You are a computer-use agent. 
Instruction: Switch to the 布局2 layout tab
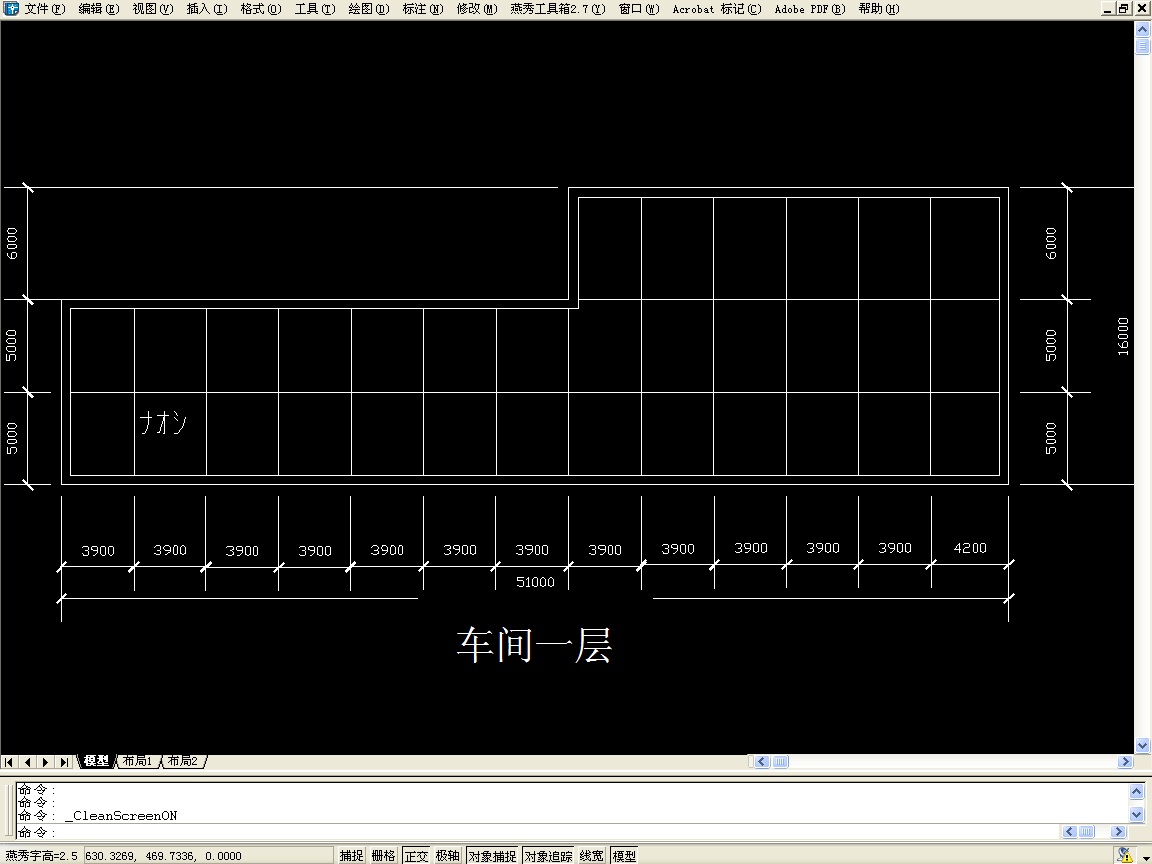point(183,761)
